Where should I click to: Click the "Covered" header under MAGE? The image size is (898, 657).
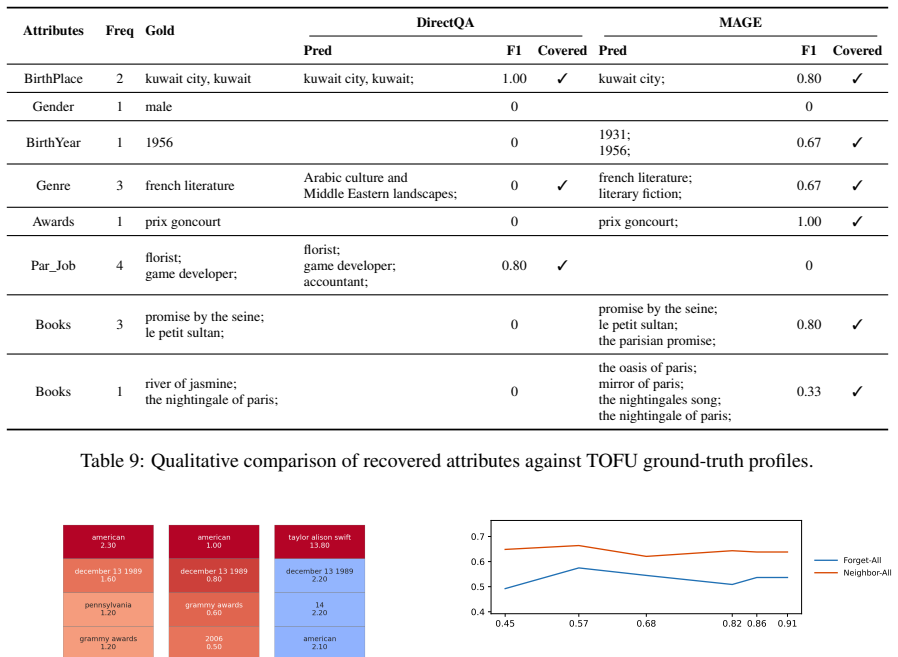[857, 51]
